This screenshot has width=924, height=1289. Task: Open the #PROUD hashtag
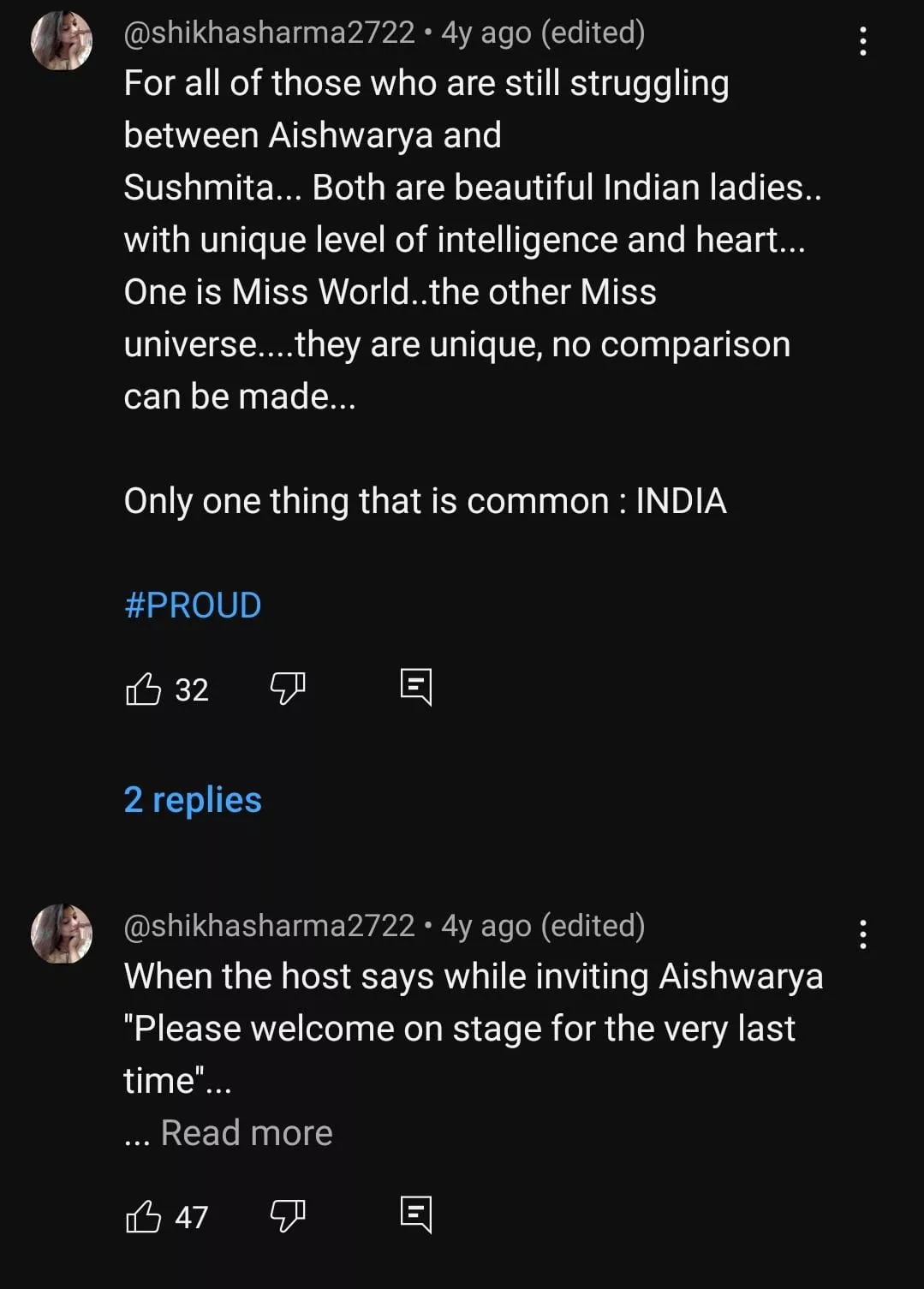pos(193,606)
